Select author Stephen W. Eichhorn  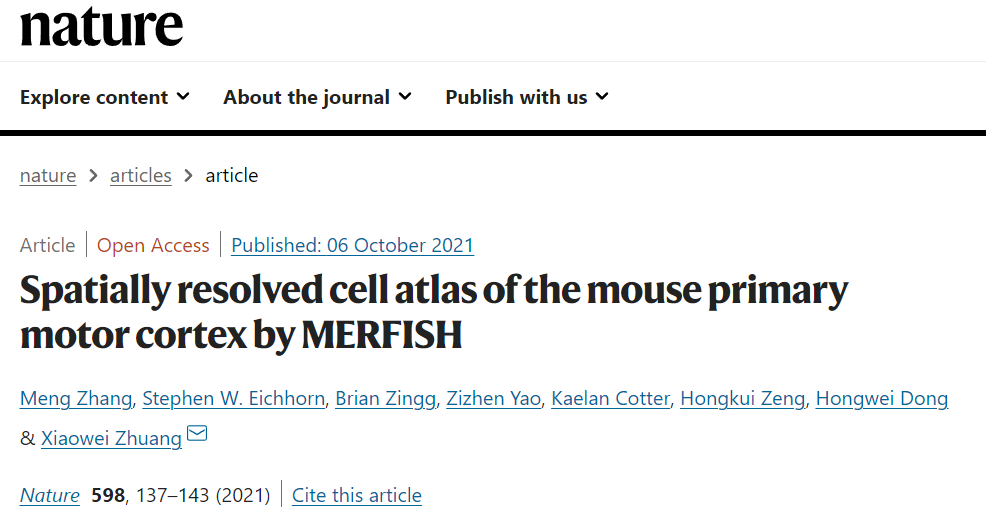pyautogui.click(x=233, y=398)
